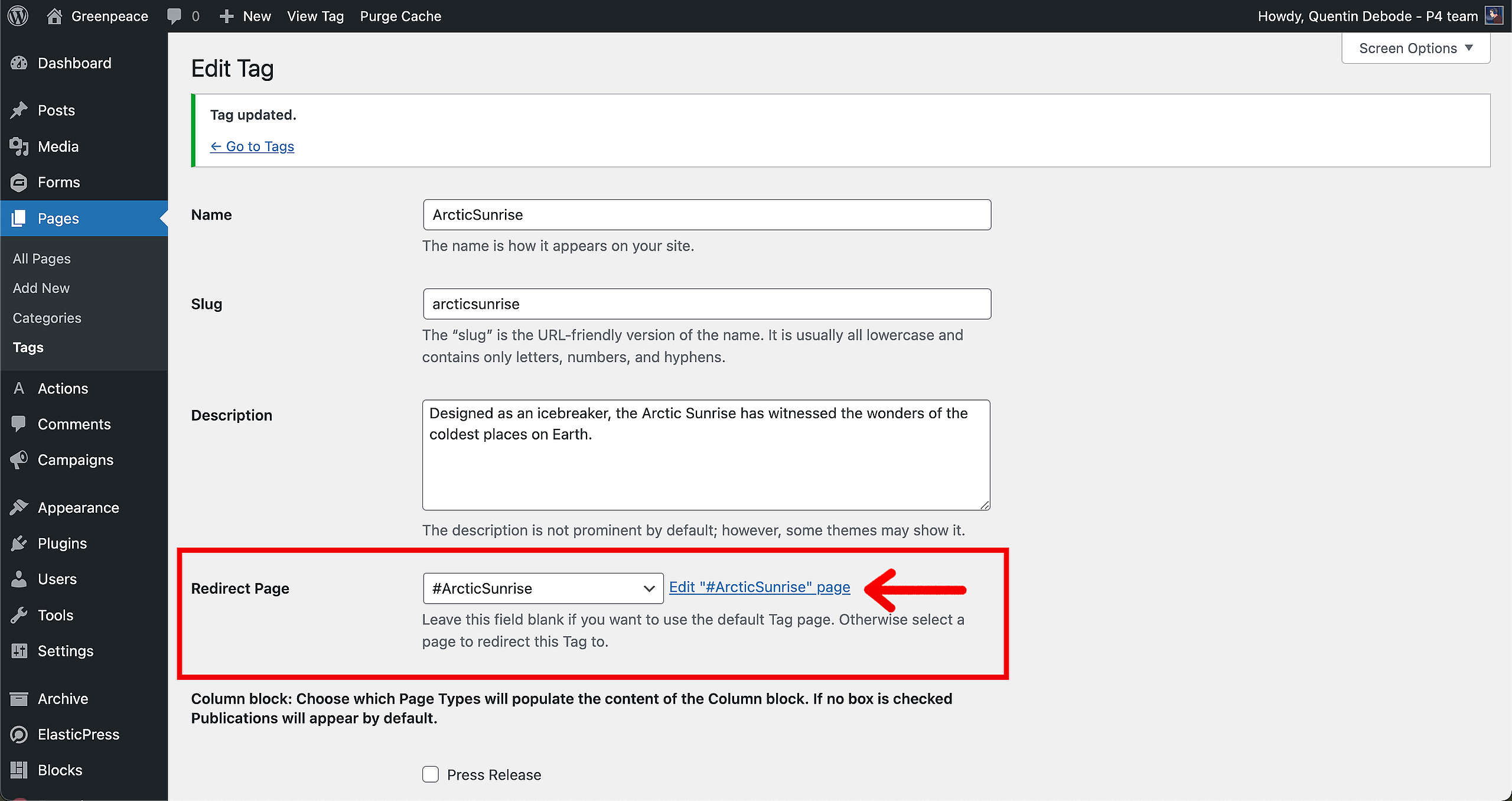Focus the Slug input field

tap(707, 304)
